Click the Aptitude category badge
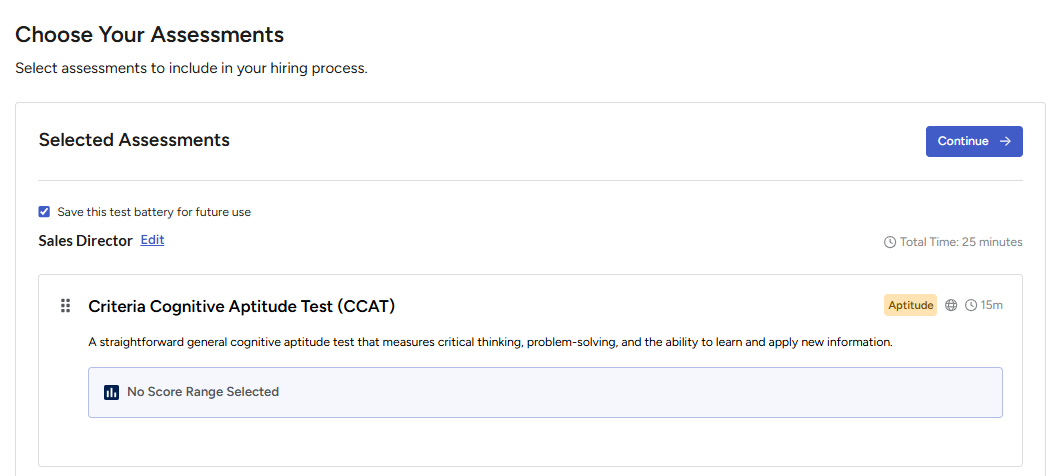 click(x=911, y=305)
